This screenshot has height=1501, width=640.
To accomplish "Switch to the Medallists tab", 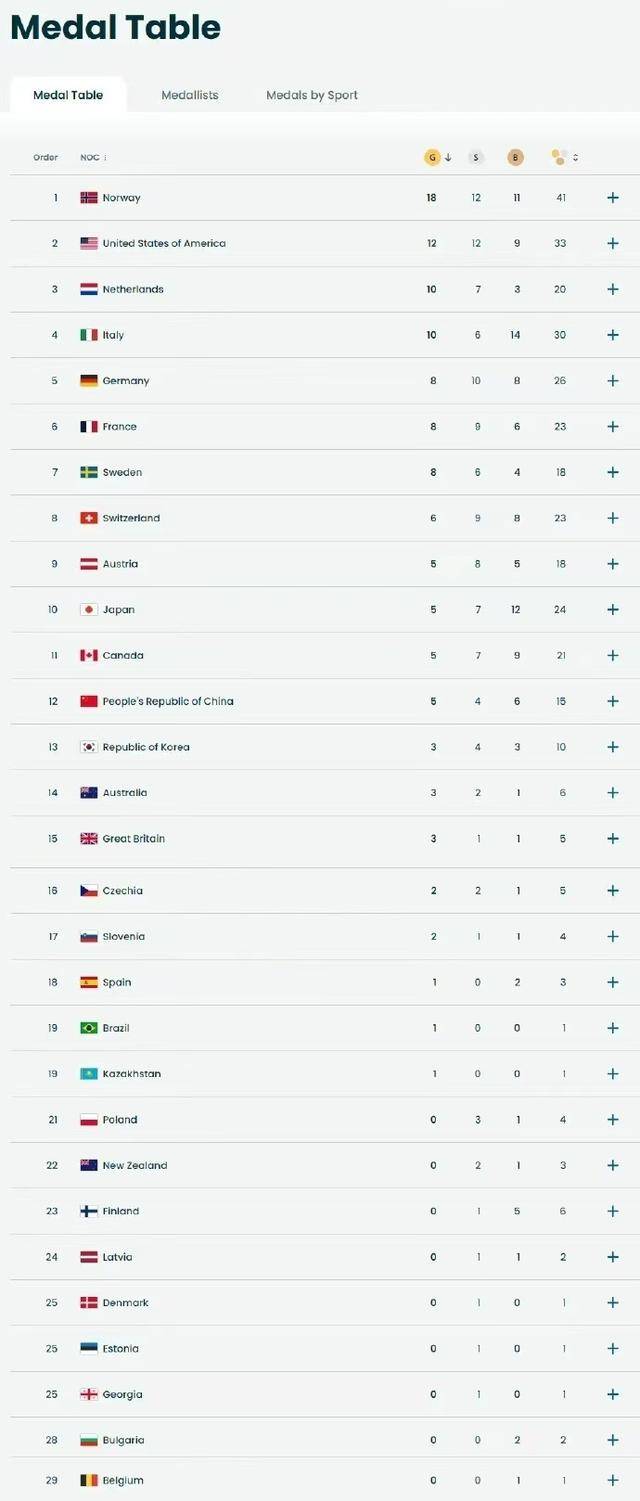I will coord(190,95).
